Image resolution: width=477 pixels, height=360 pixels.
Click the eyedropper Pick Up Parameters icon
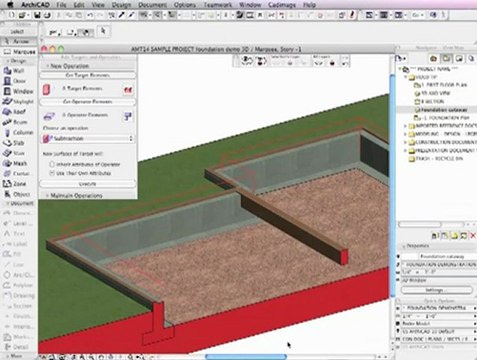click(x=122, y=15)
